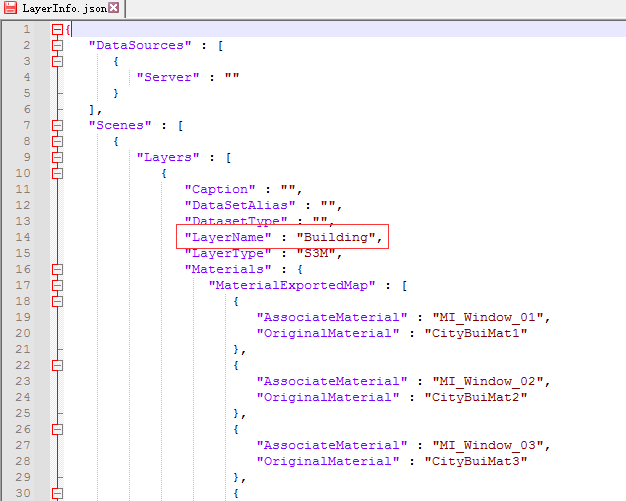This screenshot has width=626, height=501.
Task: Fold the block containing MI_Window_01
Action: coord(57,301)
